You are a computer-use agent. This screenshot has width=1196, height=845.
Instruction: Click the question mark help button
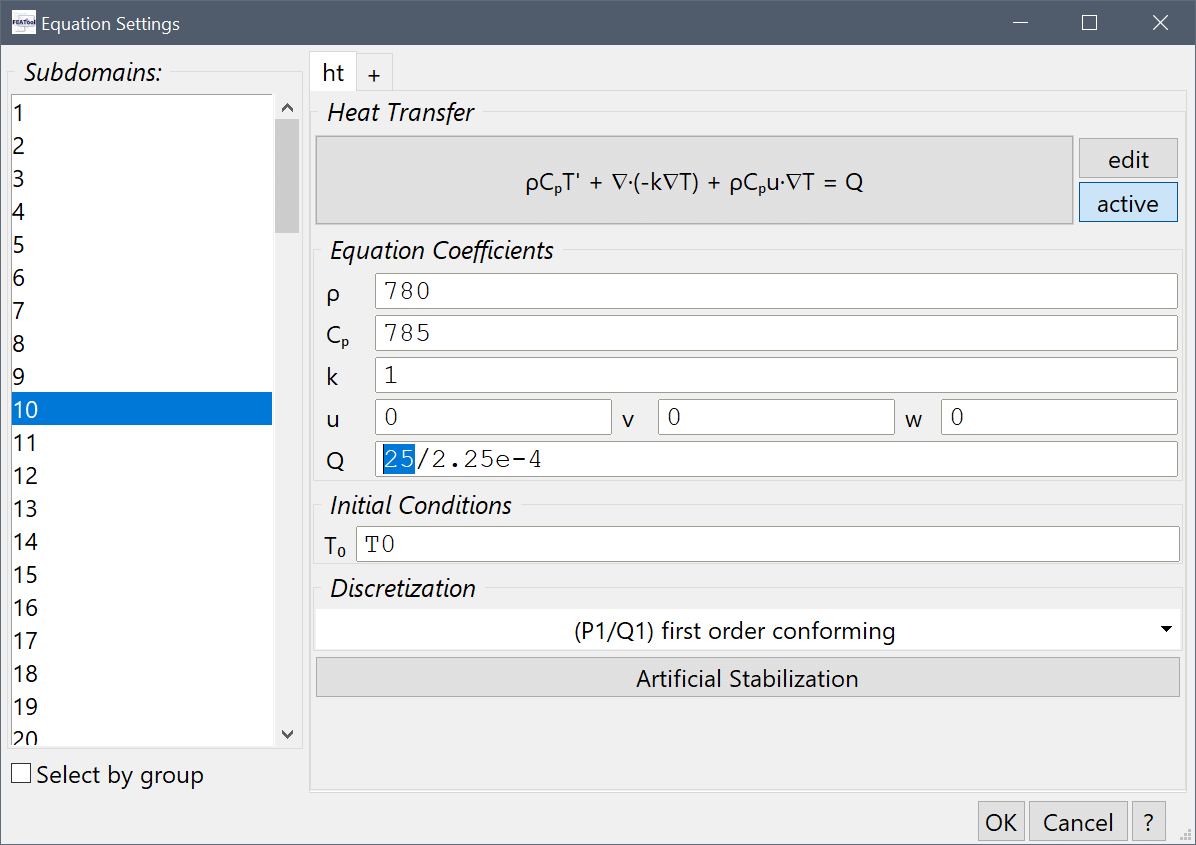[1149, 822]
